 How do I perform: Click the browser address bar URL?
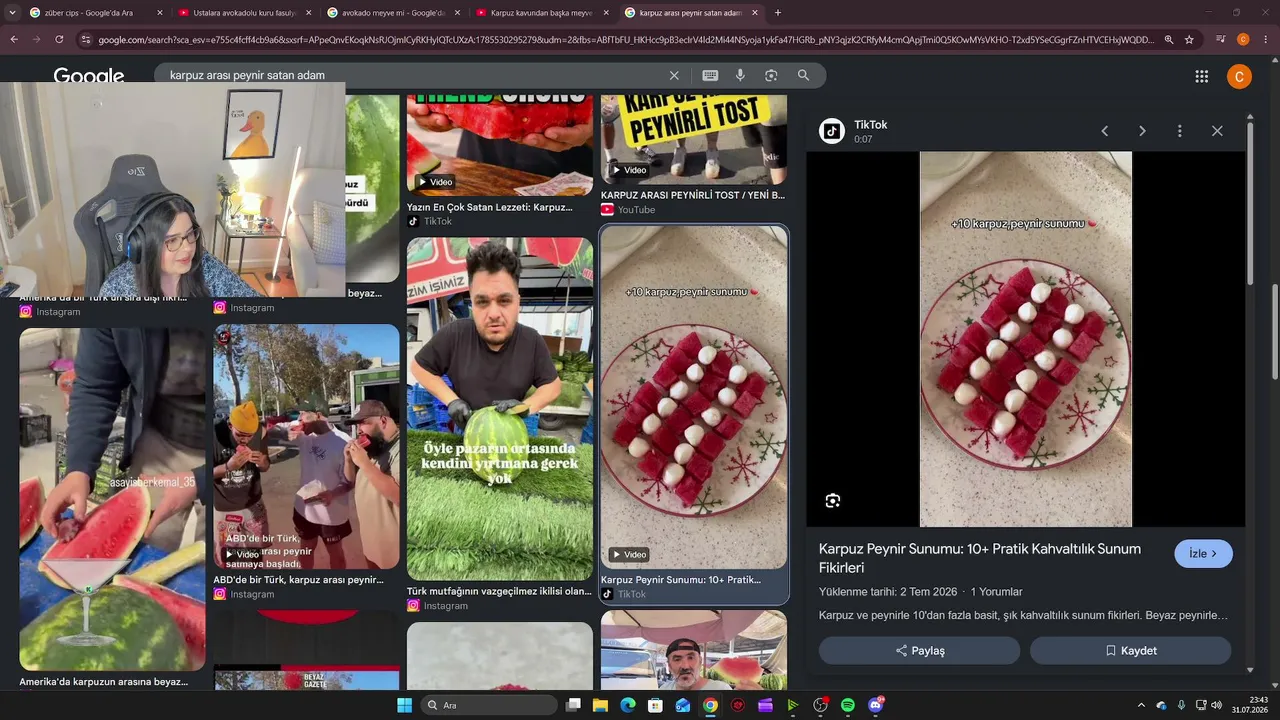tap(626, 40)
